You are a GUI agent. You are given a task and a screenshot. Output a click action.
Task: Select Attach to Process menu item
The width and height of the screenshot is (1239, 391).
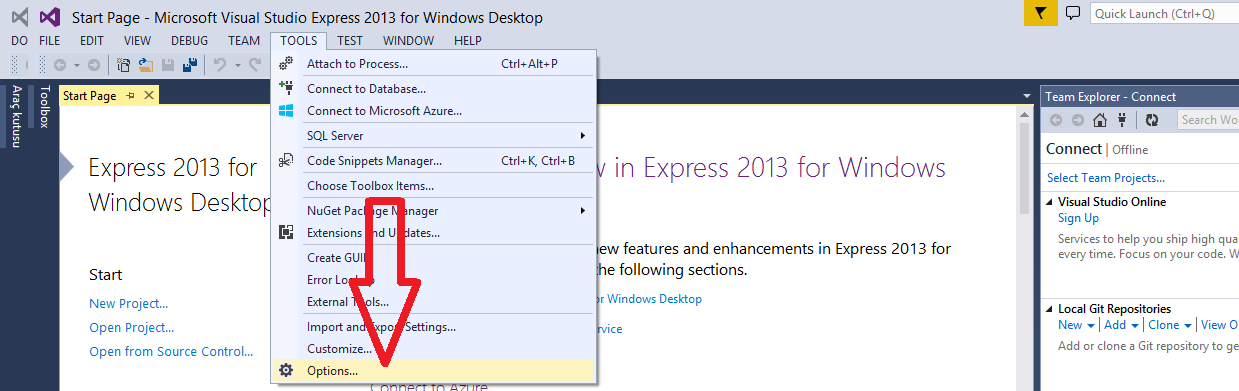[x=435, y=64]
